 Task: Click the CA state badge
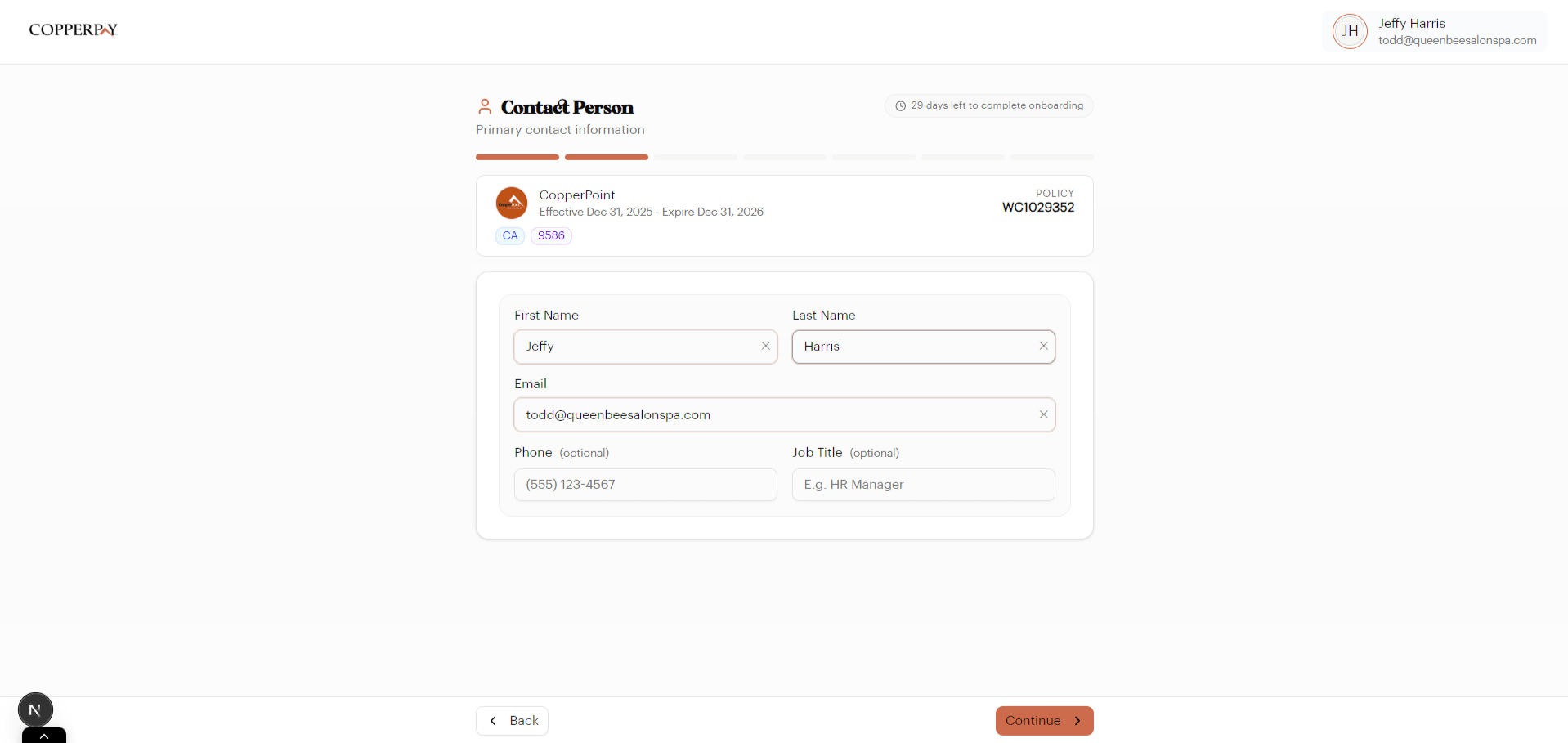(509, 235)
